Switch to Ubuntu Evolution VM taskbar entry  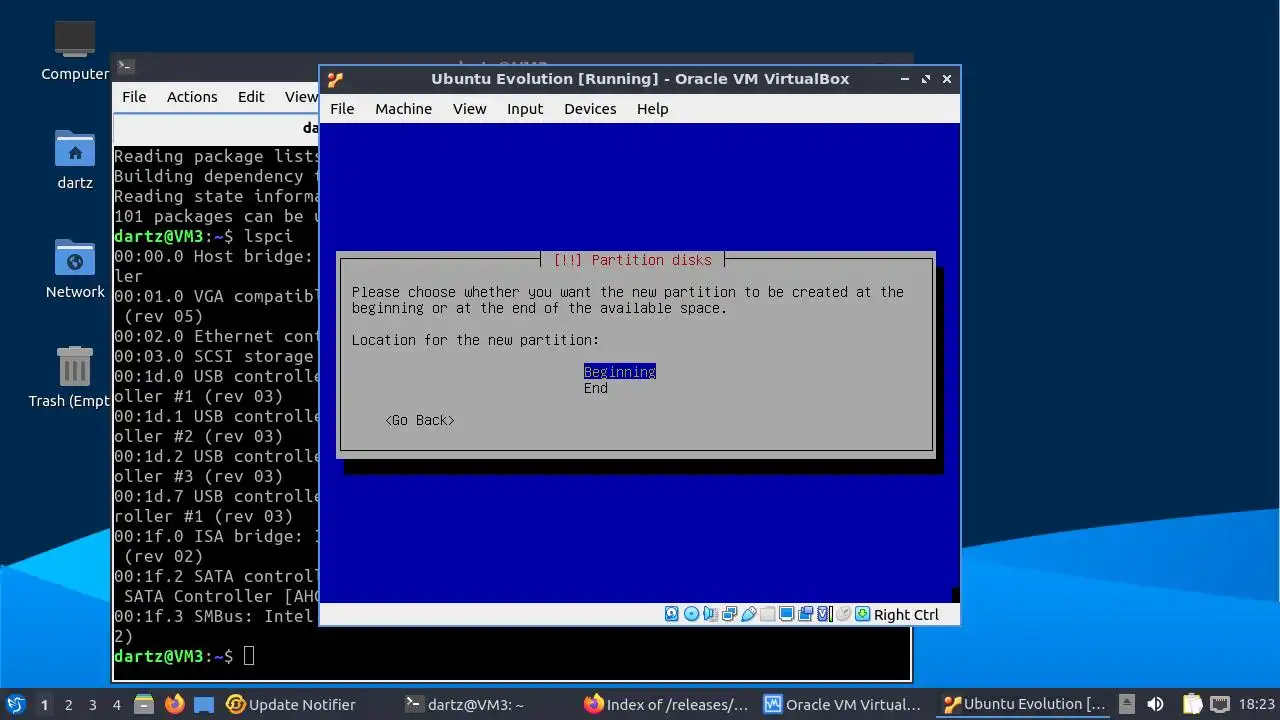pos(1024,704)
